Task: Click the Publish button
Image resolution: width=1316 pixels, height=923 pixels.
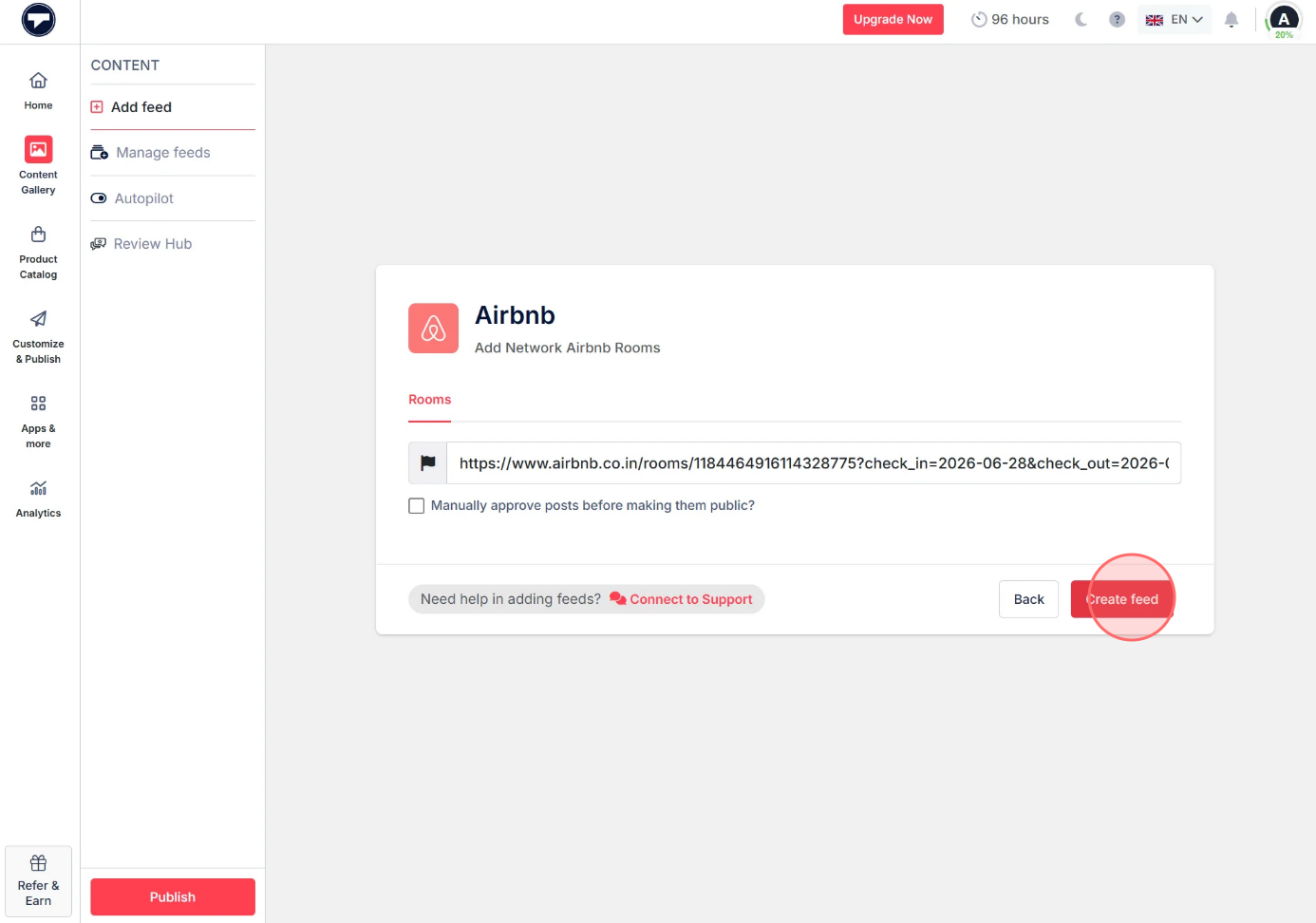Action: pos(173,896)
